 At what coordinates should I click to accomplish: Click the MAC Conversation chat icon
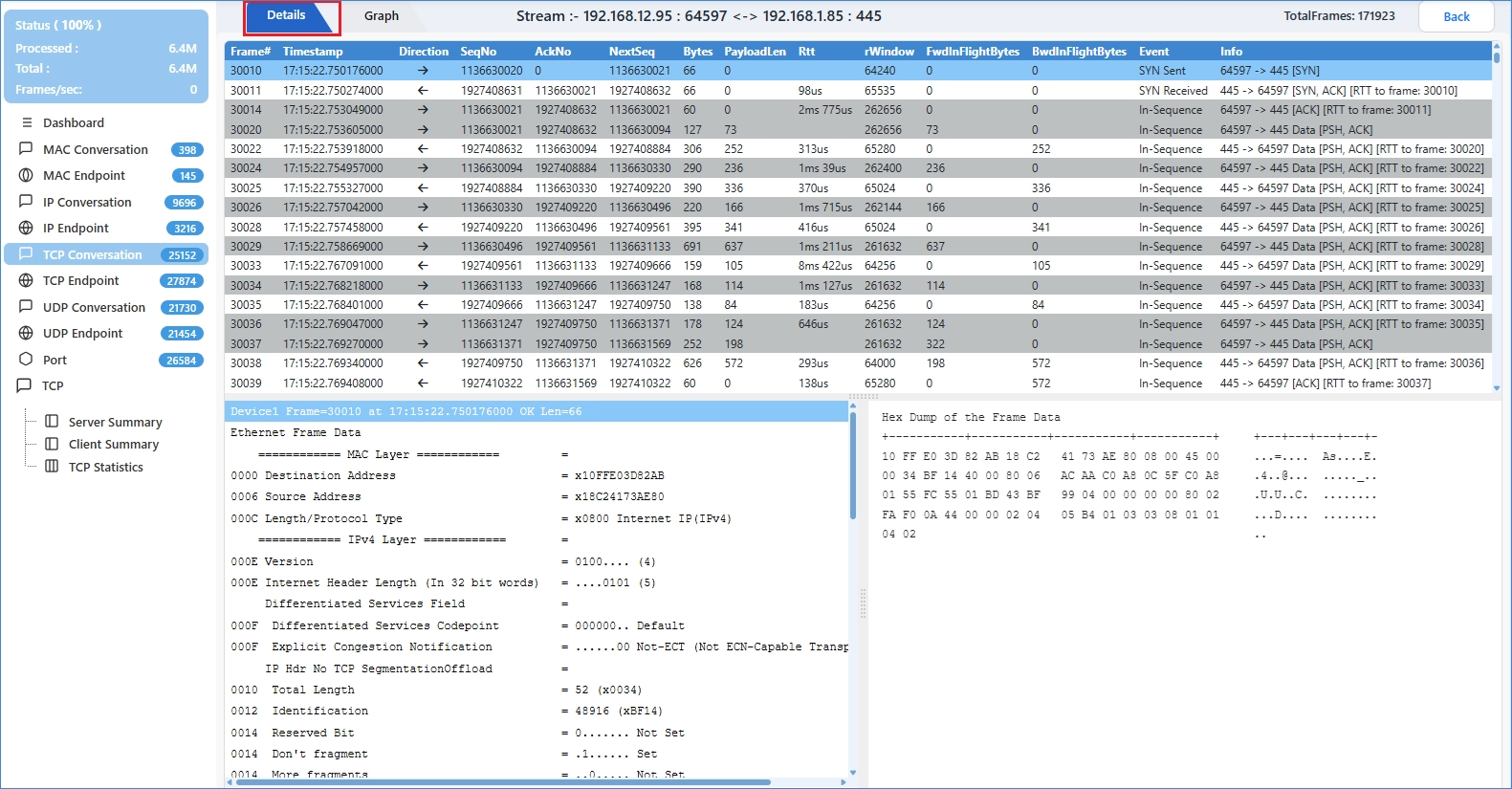click(26, 149)
